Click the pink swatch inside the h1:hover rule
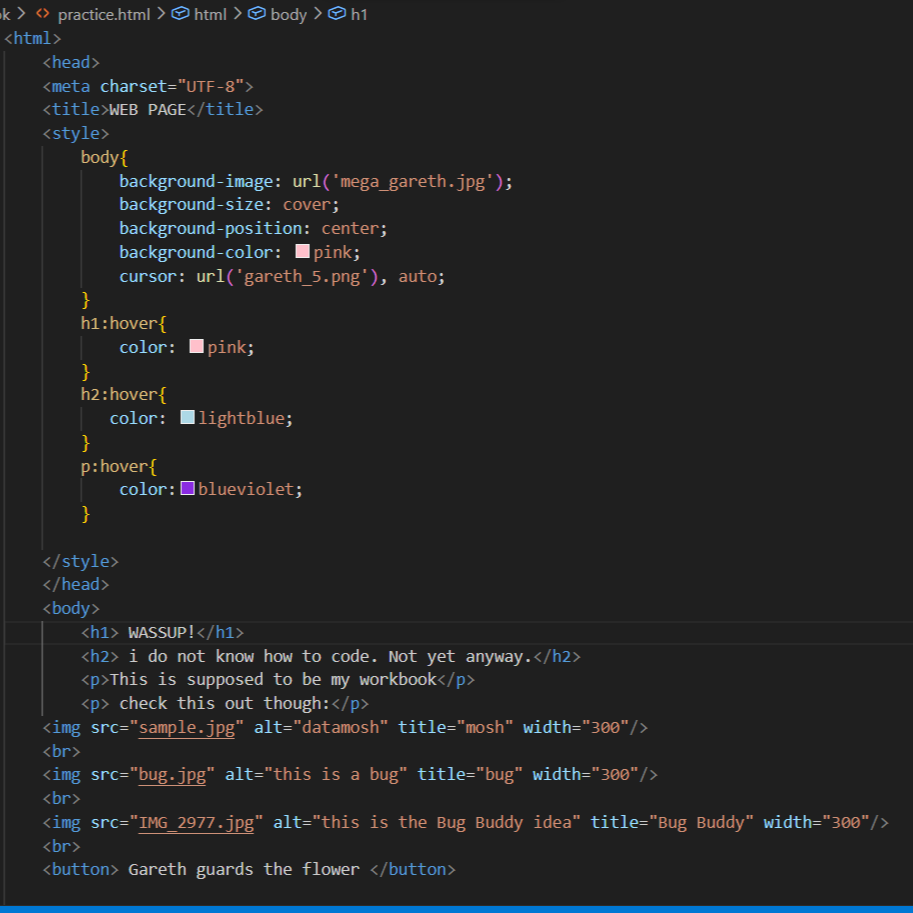Image resolution: width=913 pixels, height=913 pixels. point(196,346)
